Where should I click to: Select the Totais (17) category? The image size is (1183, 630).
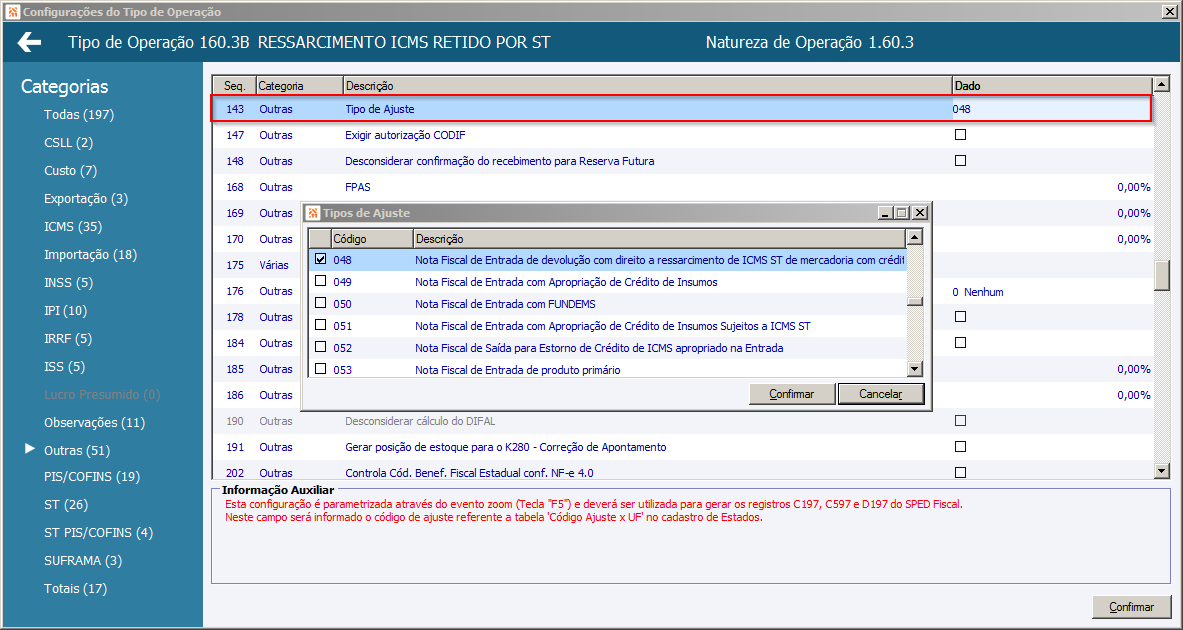coord(75,588)
